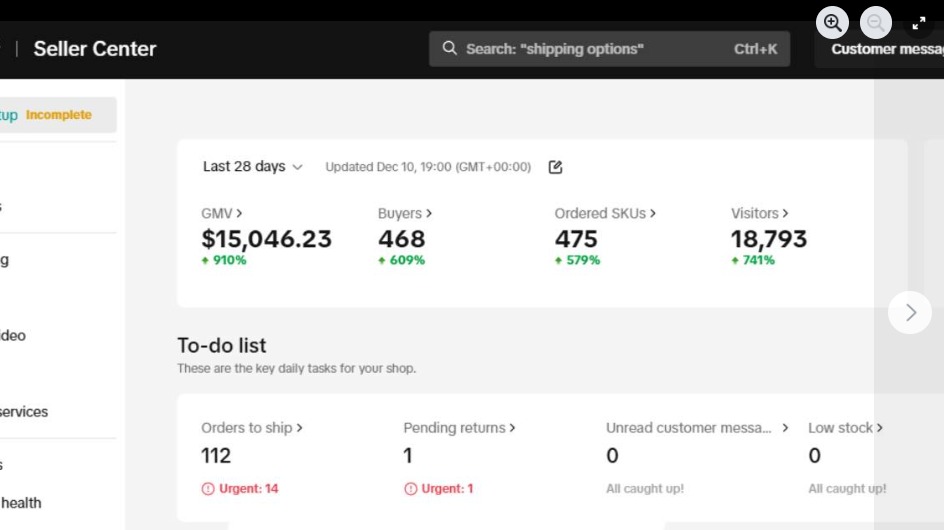
Task: Click the Seller Center title
Action: pyautogui.click(x=95, y=49)
